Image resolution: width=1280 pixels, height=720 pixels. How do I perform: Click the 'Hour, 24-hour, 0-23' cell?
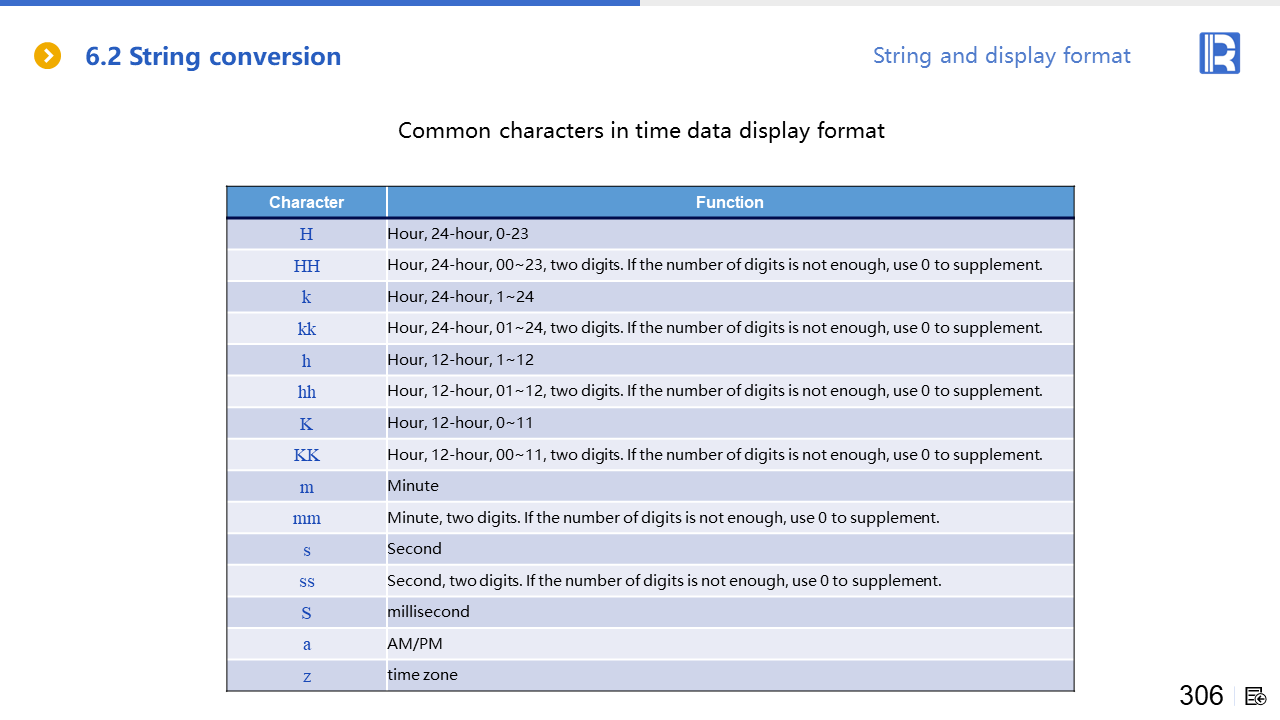click(458, 234)
